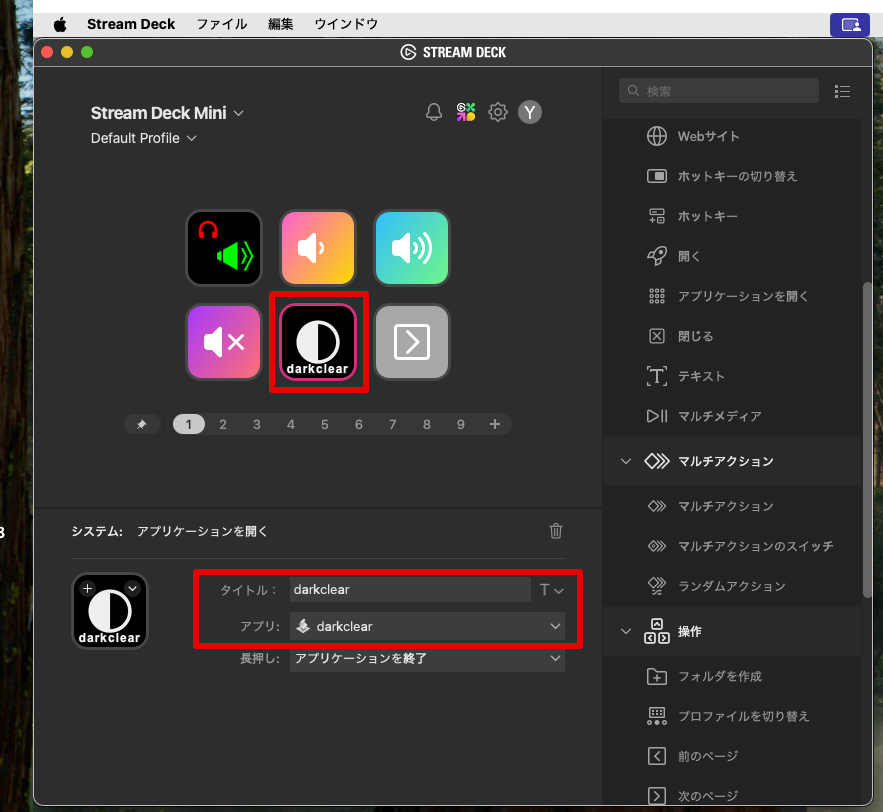Open preferences gear icon
This screenshot has height=812, width=883.
click(498, 112)
